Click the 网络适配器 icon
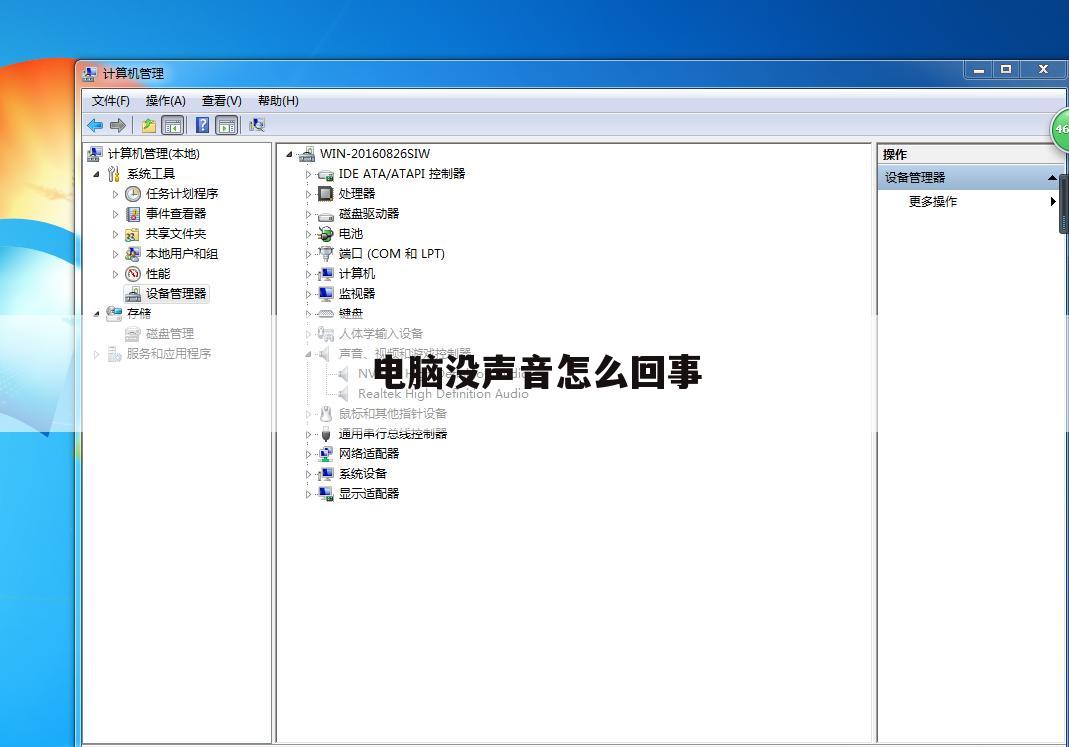The image size is (1069, 747). [326, 454]
